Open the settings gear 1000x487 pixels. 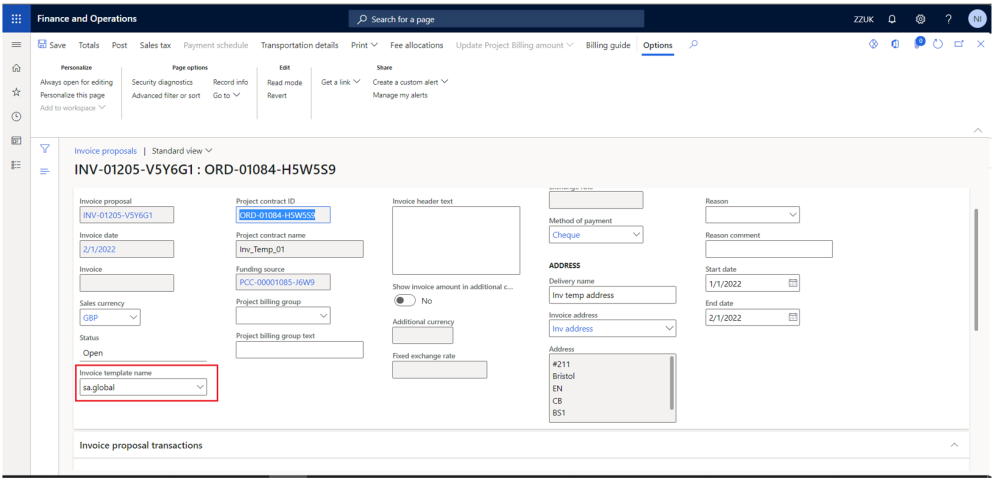(x=920, y=19)
